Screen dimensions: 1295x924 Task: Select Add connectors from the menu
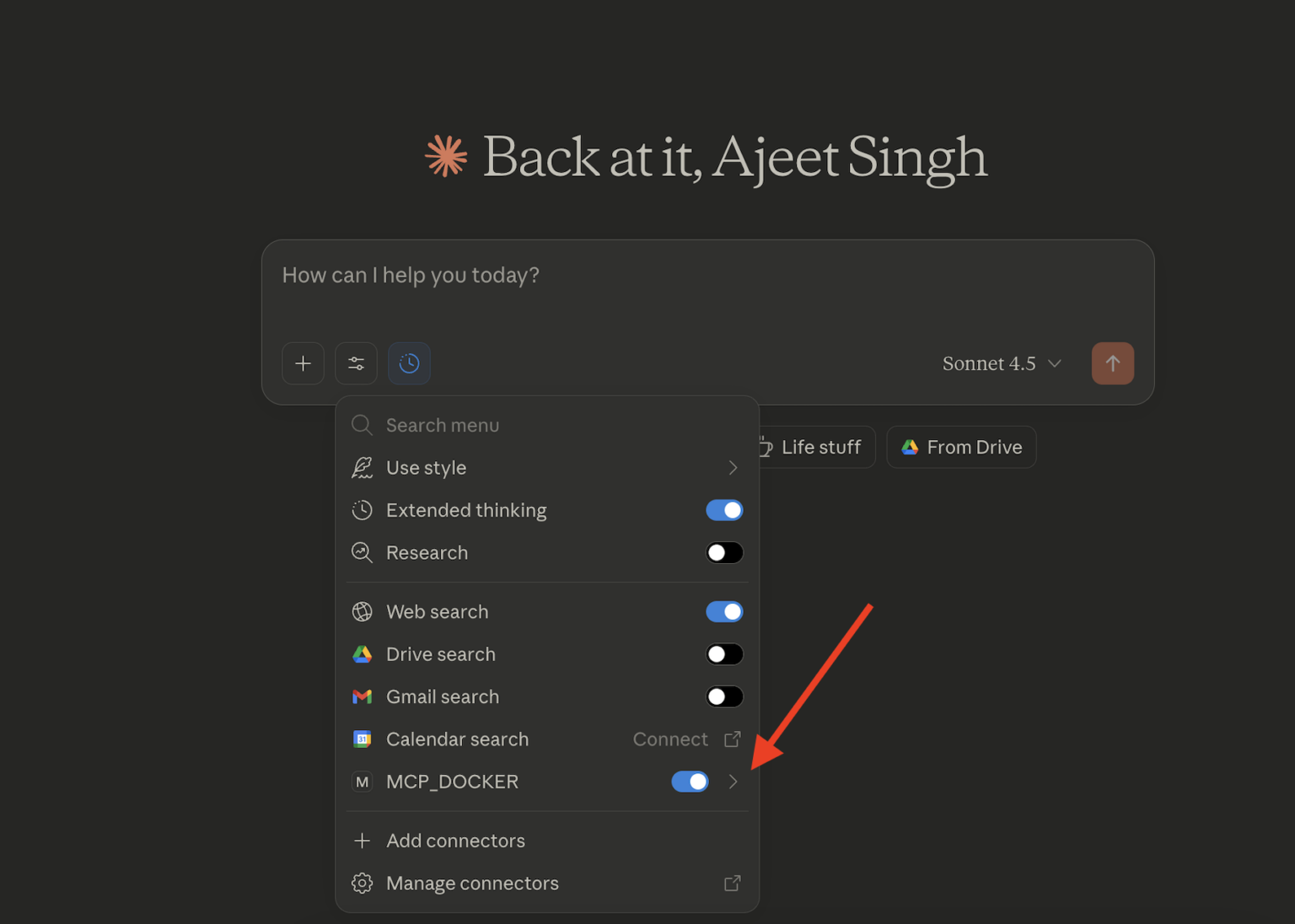(x=455, y=840)
